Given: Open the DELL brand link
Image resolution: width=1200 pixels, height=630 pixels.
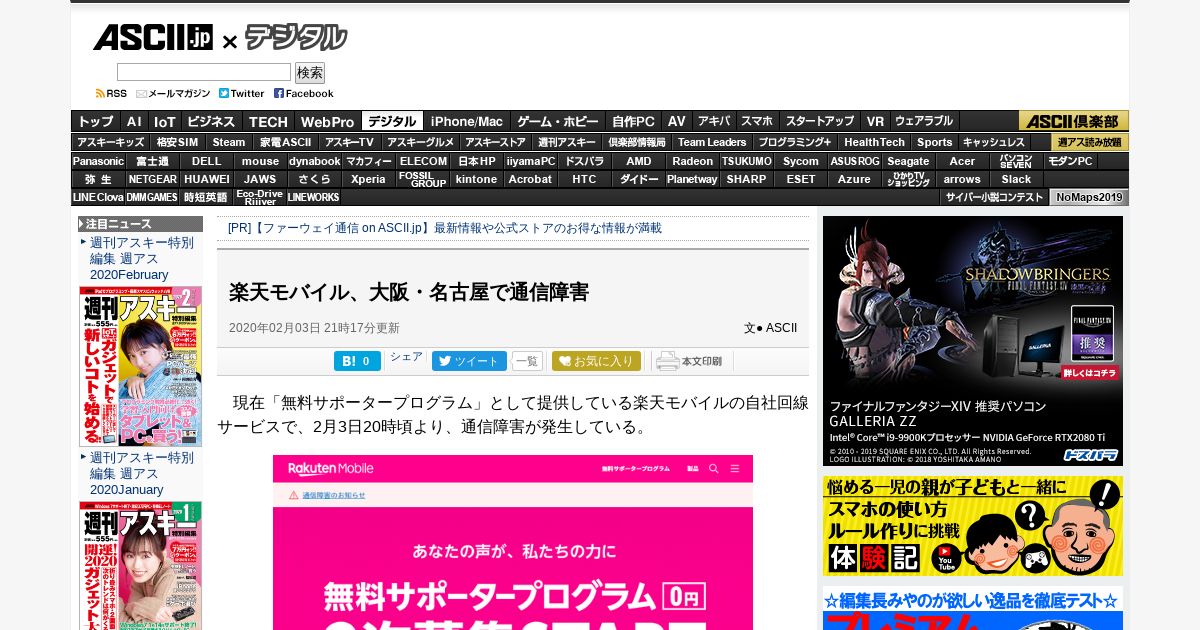Looking at the screenshot, I should [206, 161].
